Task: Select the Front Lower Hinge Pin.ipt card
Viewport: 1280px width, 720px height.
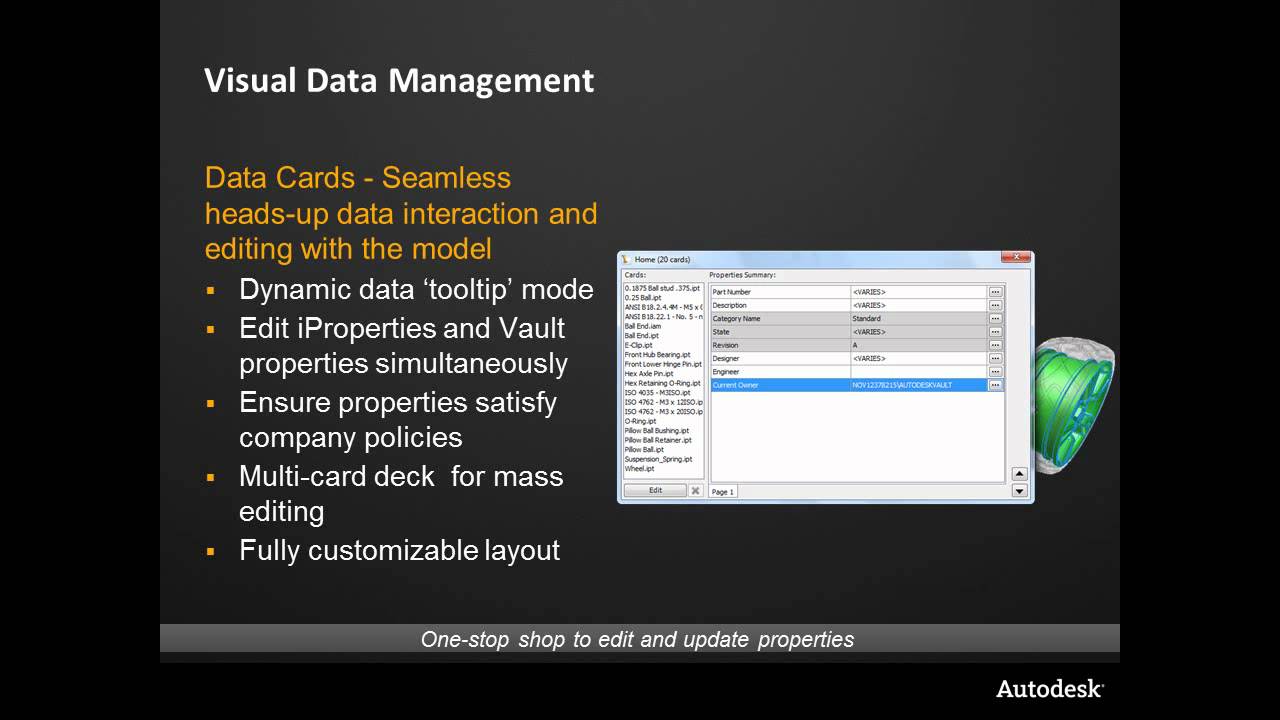Action: [663, 364]
